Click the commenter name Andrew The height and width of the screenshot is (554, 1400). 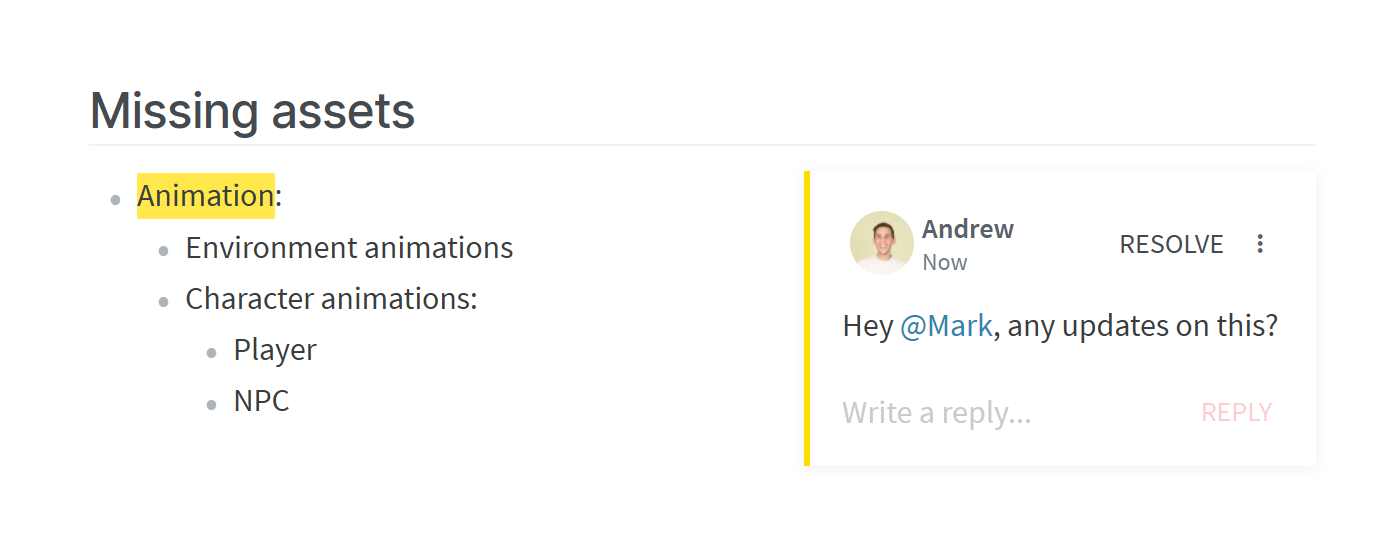[x=968, y=229]
